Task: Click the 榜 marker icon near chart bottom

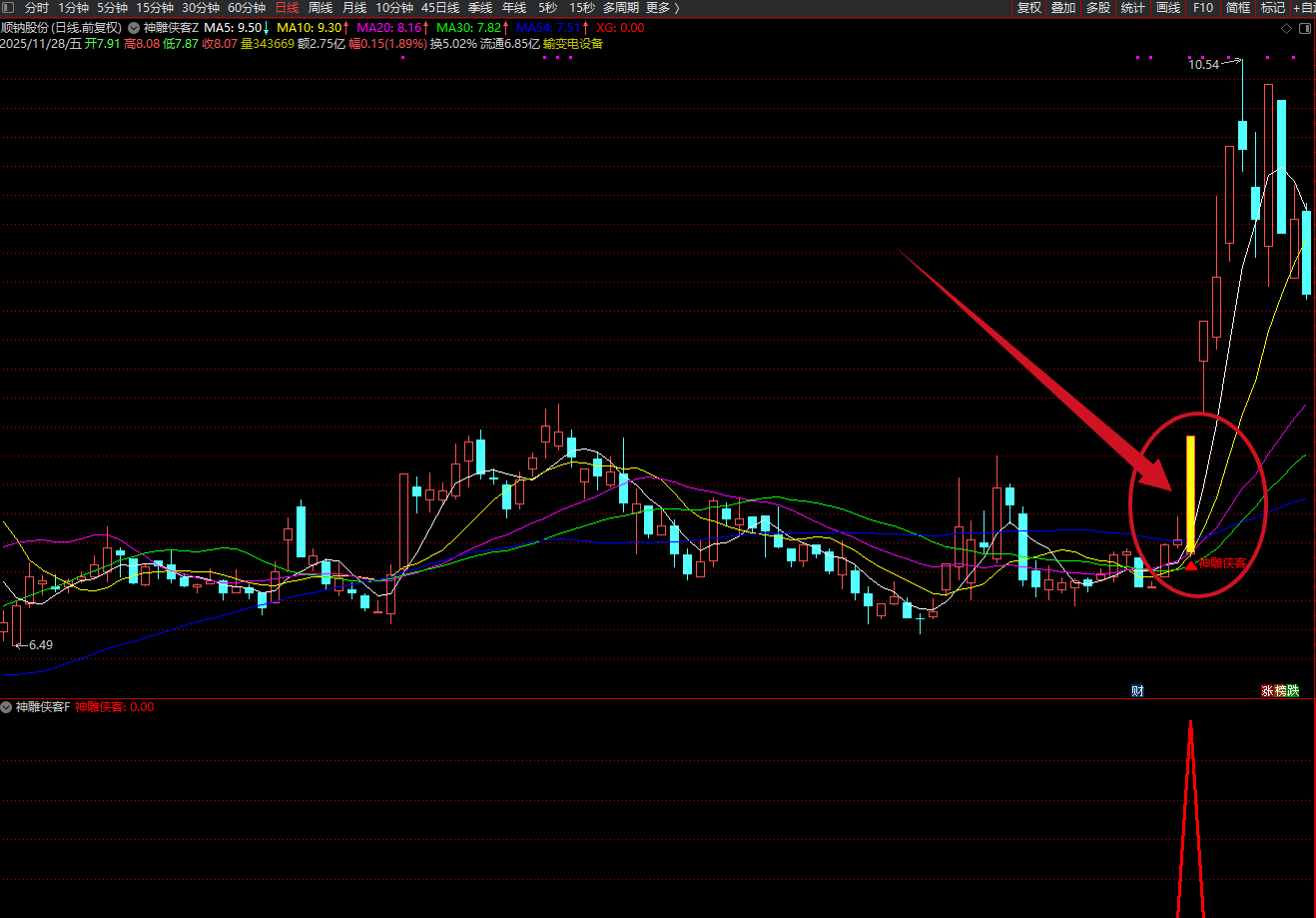Action: [1280, 690]
